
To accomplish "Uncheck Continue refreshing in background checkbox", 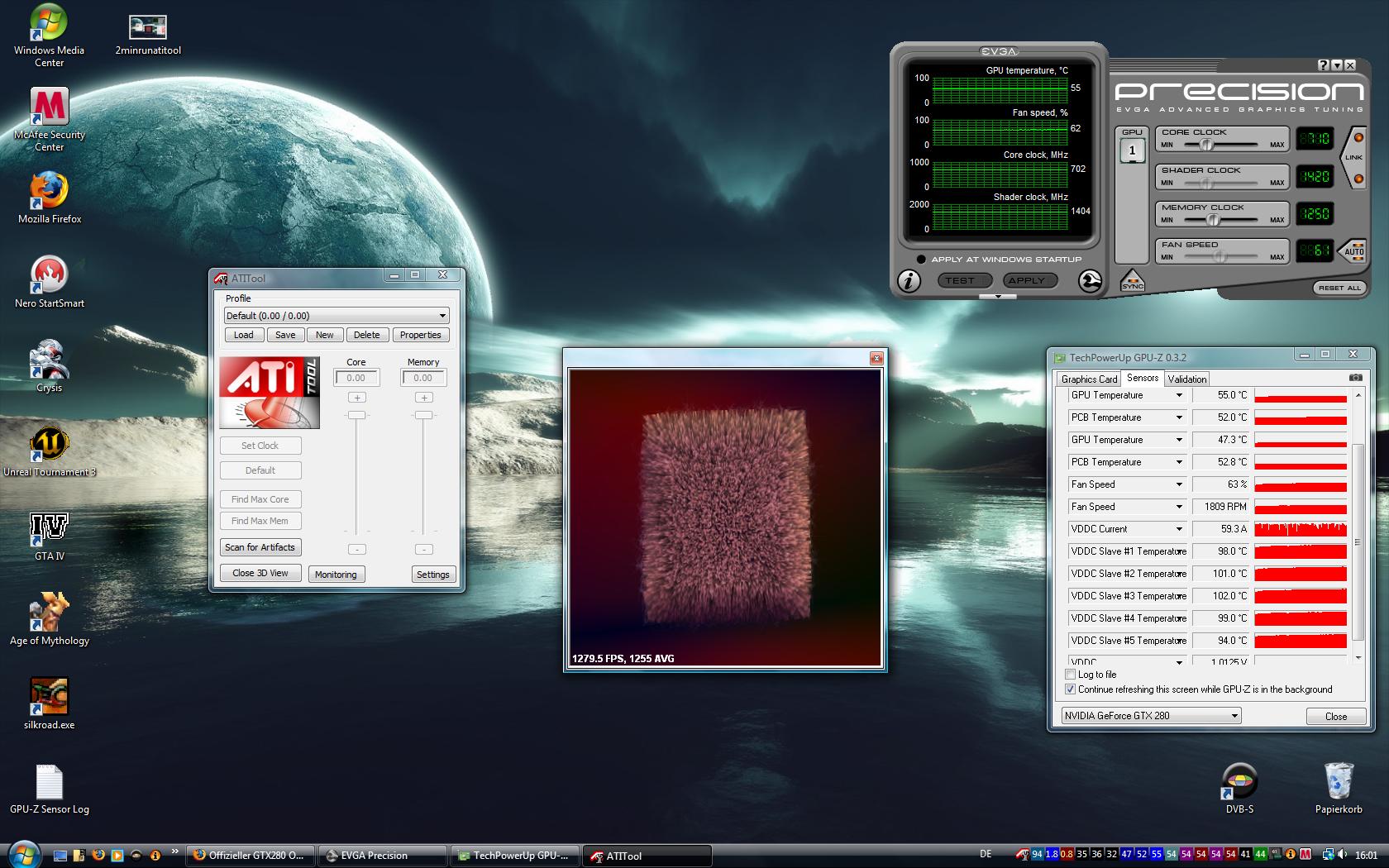I will pyautogui.click(x=1071, y=689).
